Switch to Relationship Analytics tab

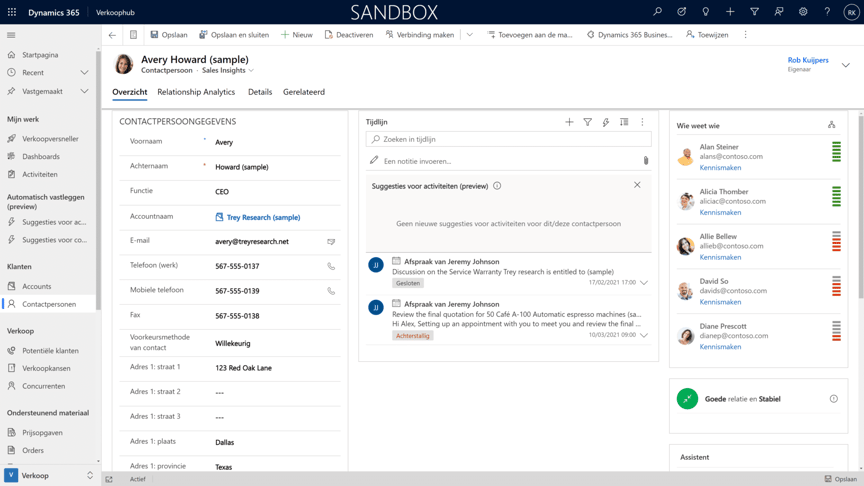point(196,92)
